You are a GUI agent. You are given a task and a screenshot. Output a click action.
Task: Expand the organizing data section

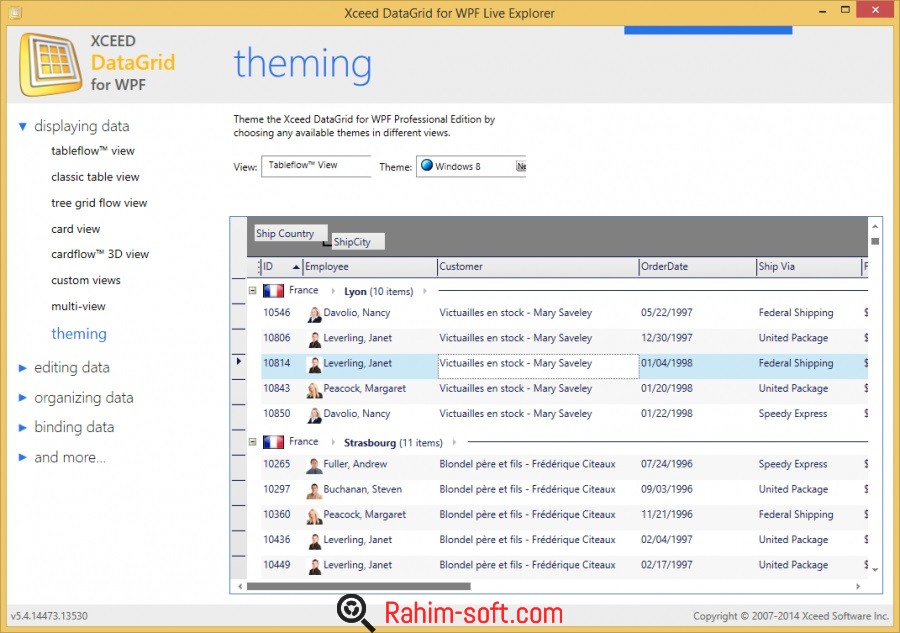click(22, 398)
